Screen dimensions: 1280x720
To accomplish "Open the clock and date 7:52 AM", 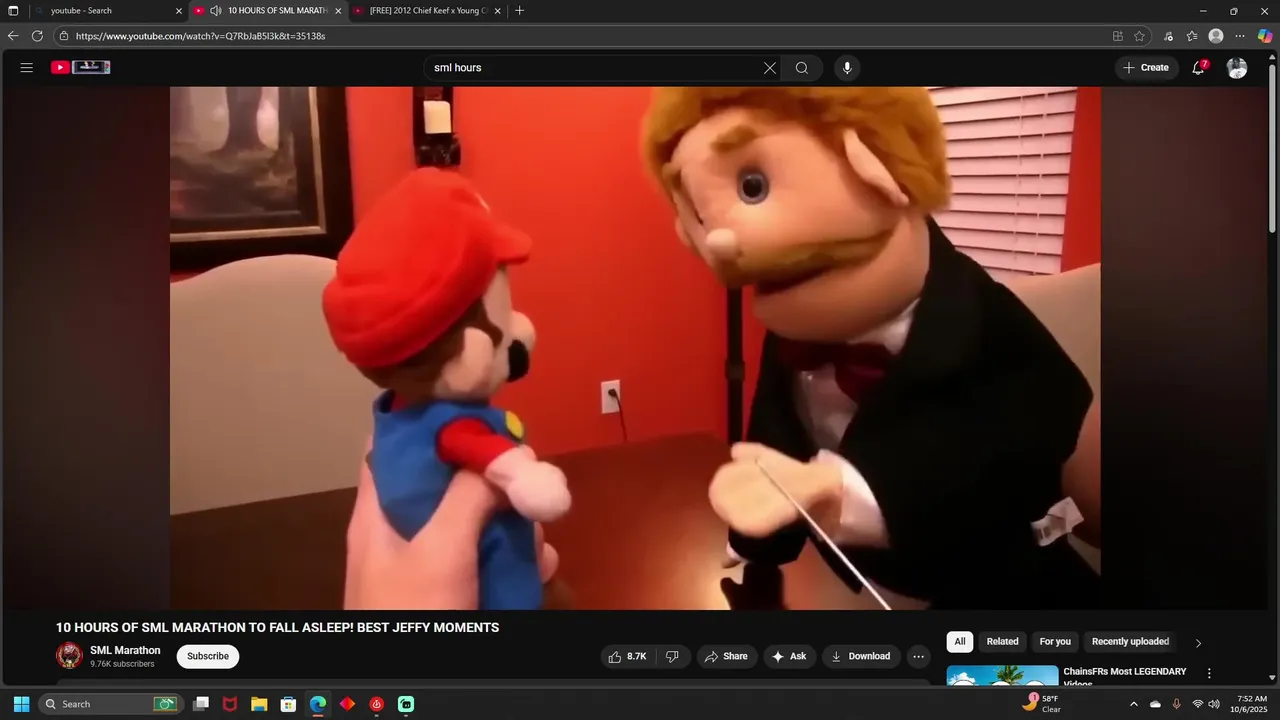I will (1251, 704).
